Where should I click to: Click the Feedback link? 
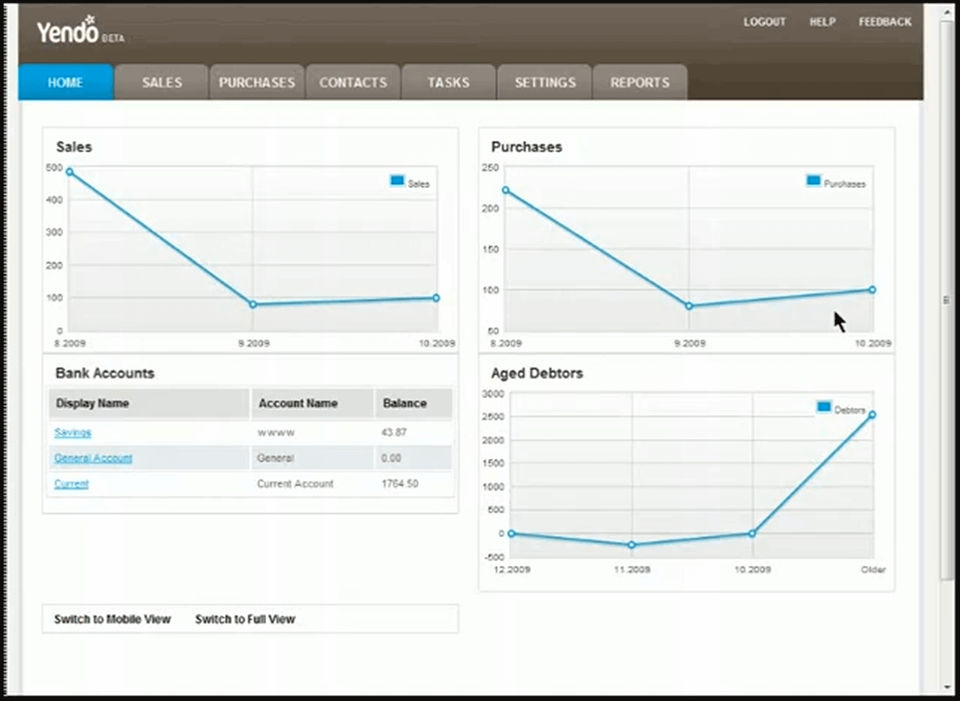pos(885,22)
